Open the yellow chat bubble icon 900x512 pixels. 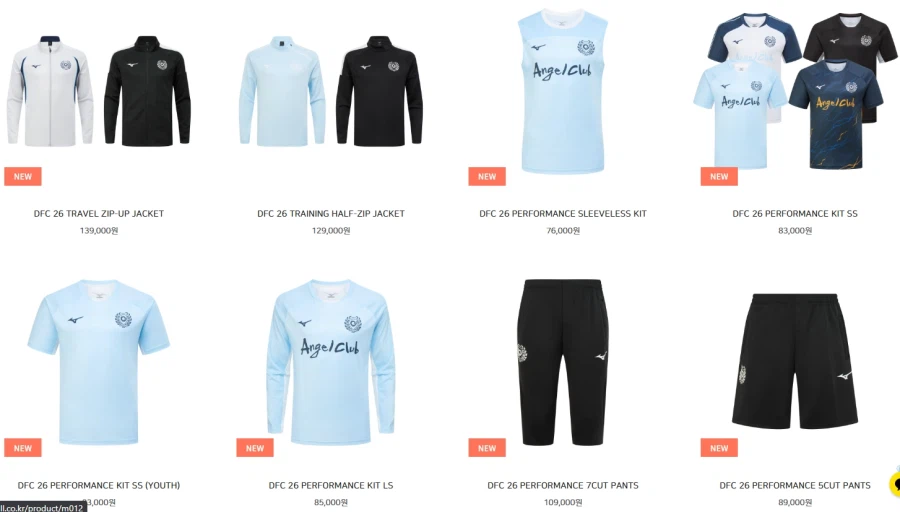[894, 483]
